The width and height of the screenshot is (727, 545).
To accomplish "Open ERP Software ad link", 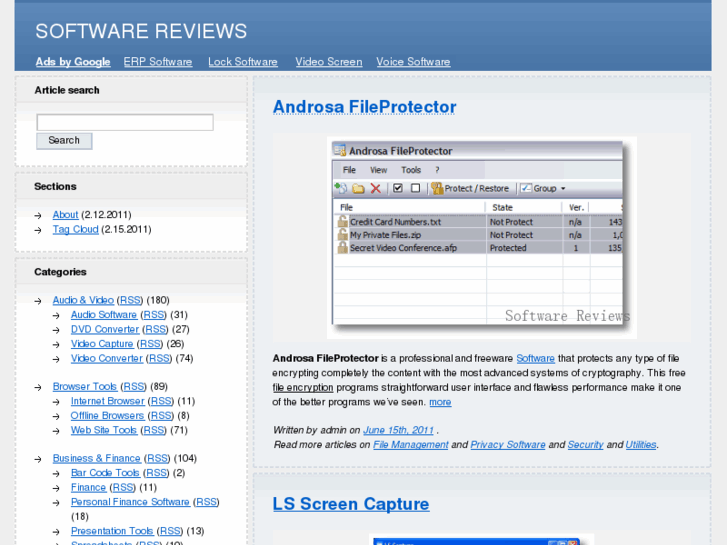I will (x=158, y=62).
